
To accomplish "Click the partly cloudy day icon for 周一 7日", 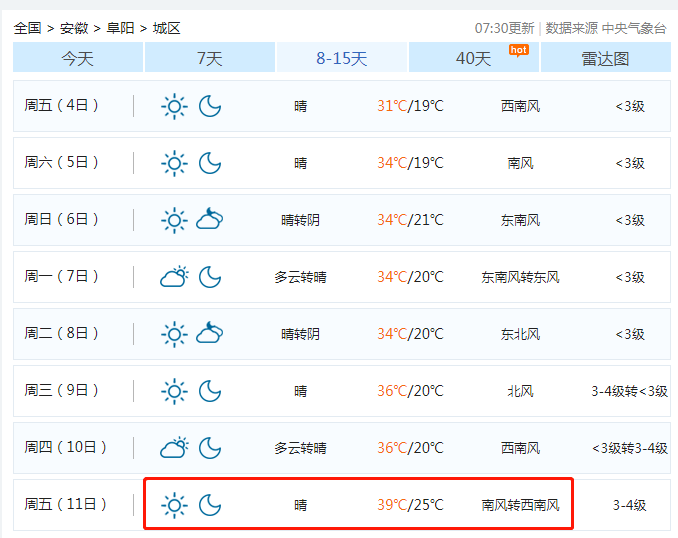I will [x=174, y=277].
